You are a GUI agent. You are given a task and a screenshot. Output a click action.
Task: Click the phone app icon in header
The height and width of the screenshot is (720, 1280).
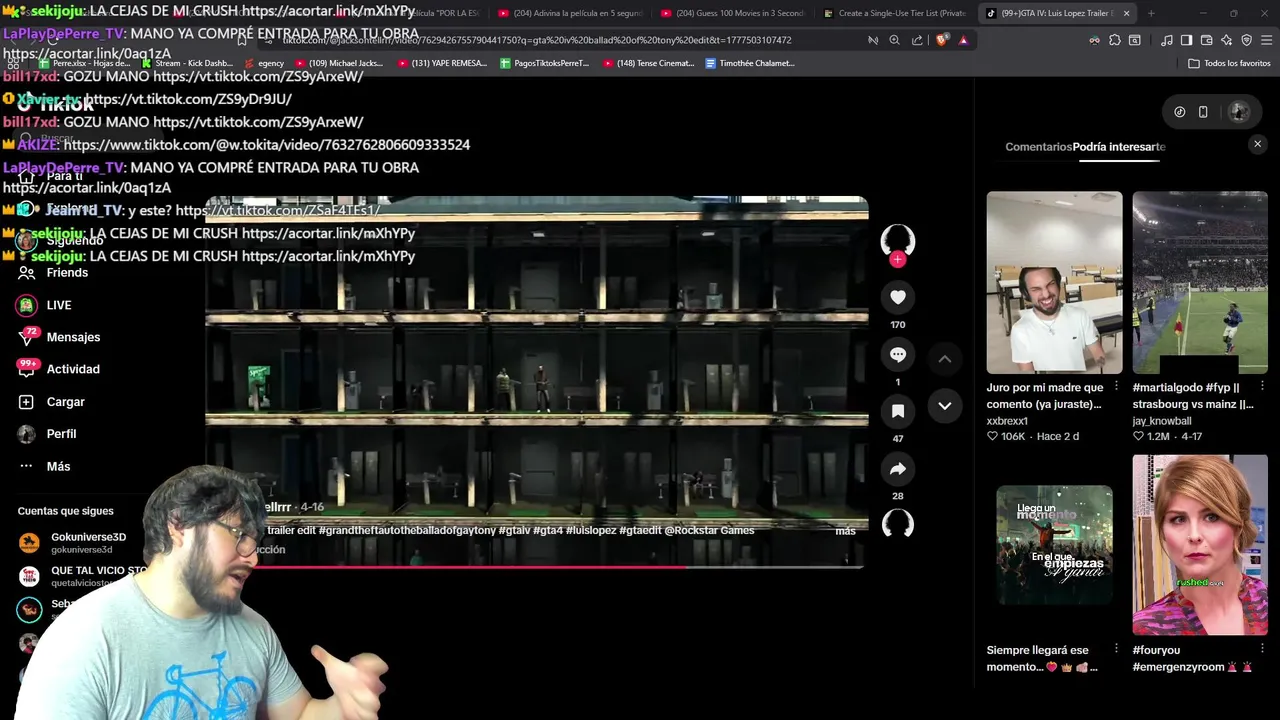[1203, 112]
